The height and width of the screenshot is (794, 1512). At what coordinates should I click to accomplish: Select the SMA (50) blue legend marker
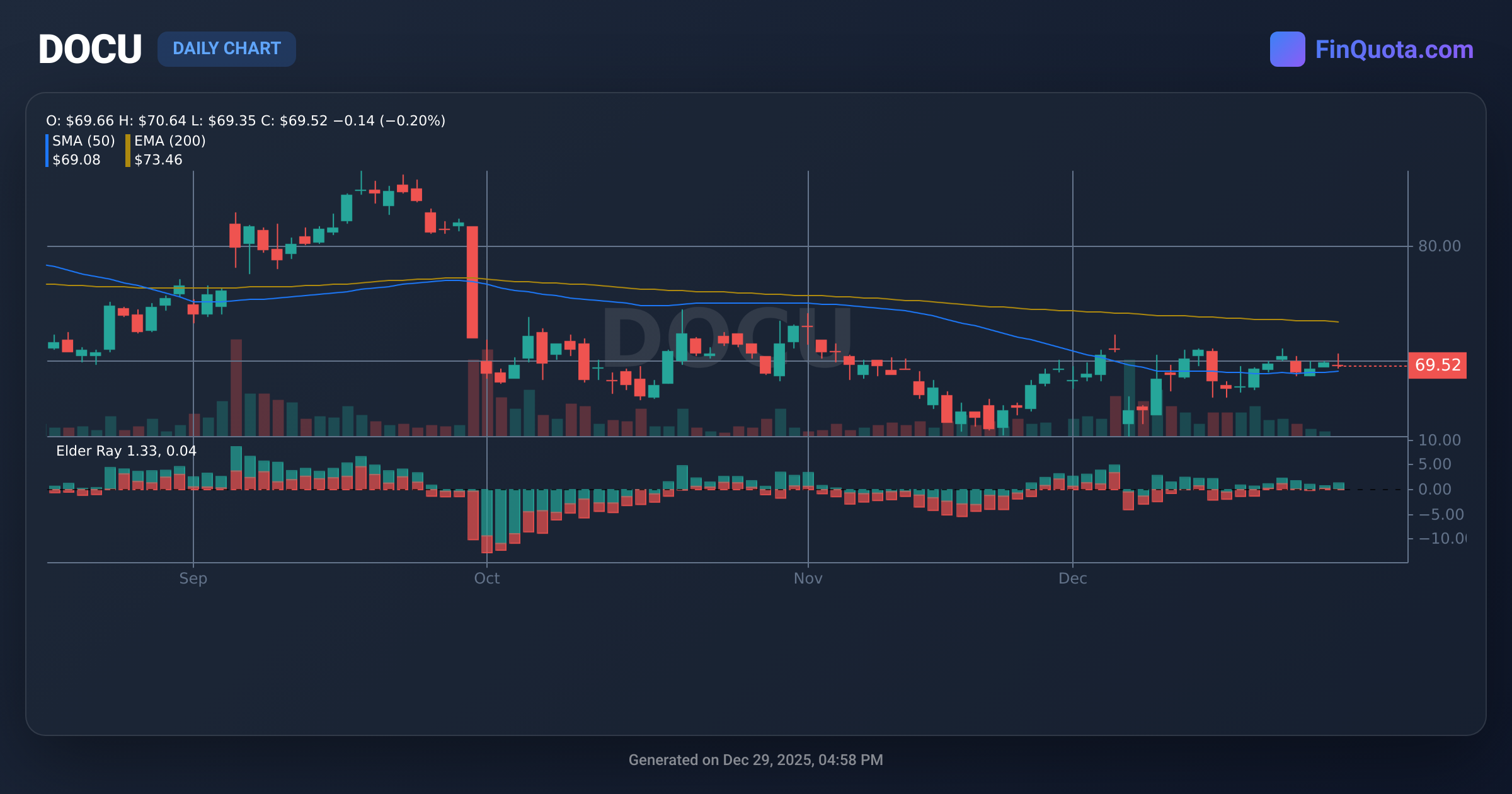49,150
